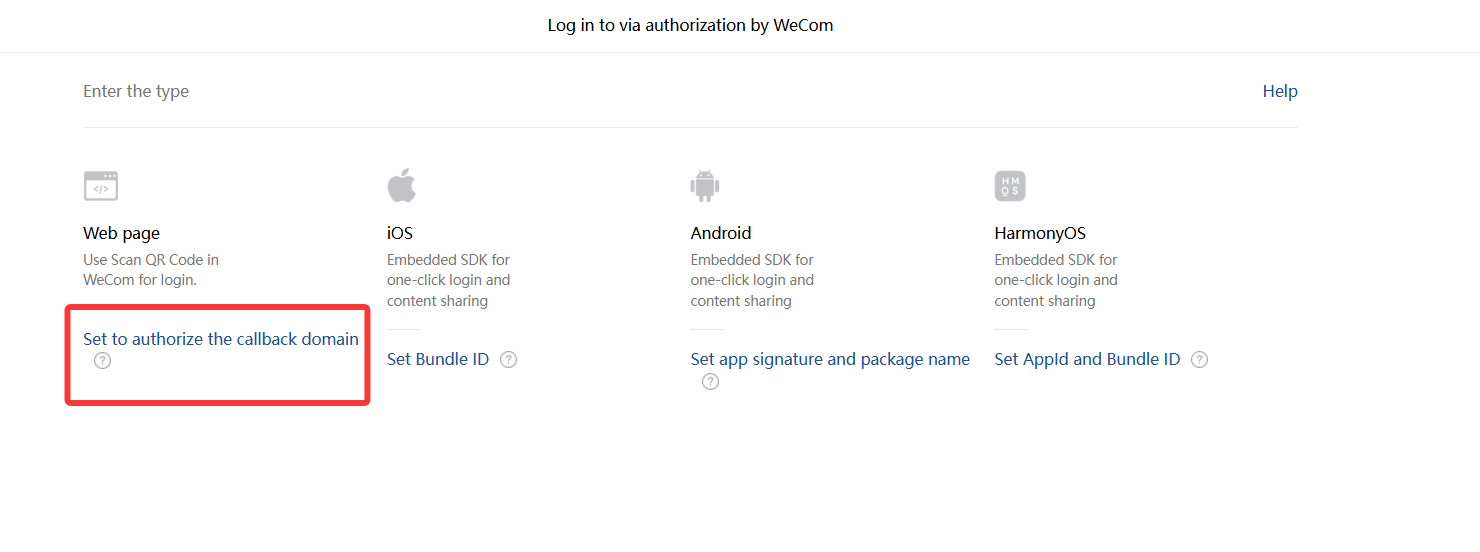Open Set app signature and package name
This screenshot has height=552, width=1480.
(x=830, y=359)
